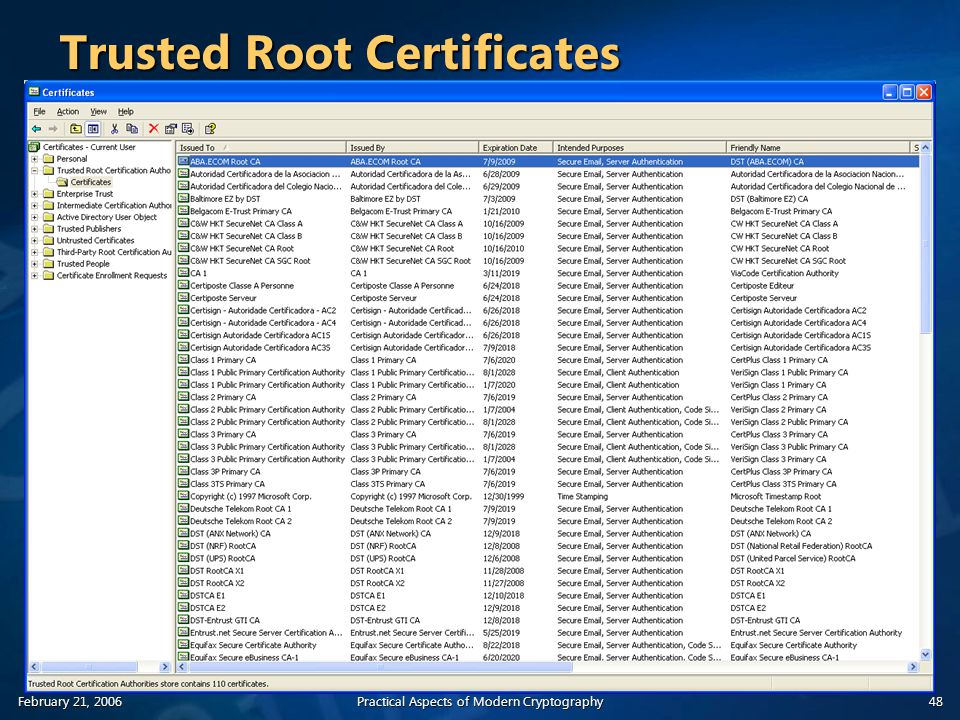Click certificate icon for Class 3P Primary CA
960x720 pixels.
pyautogui.click(x=183, y=471)
